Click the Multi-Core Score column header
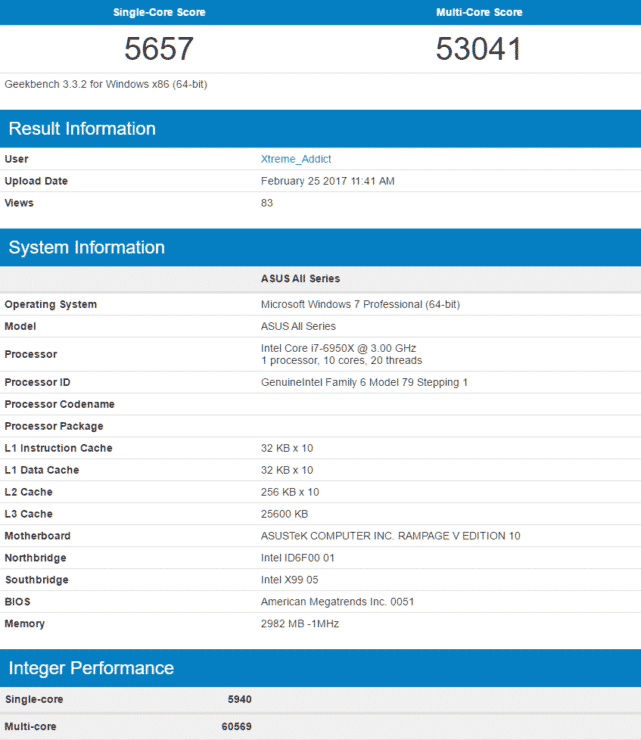 point(479,12)
